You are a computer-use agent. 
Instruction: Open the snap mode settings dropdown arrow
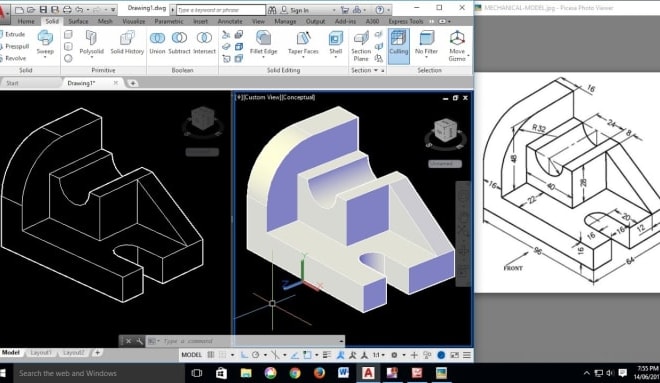232,355
